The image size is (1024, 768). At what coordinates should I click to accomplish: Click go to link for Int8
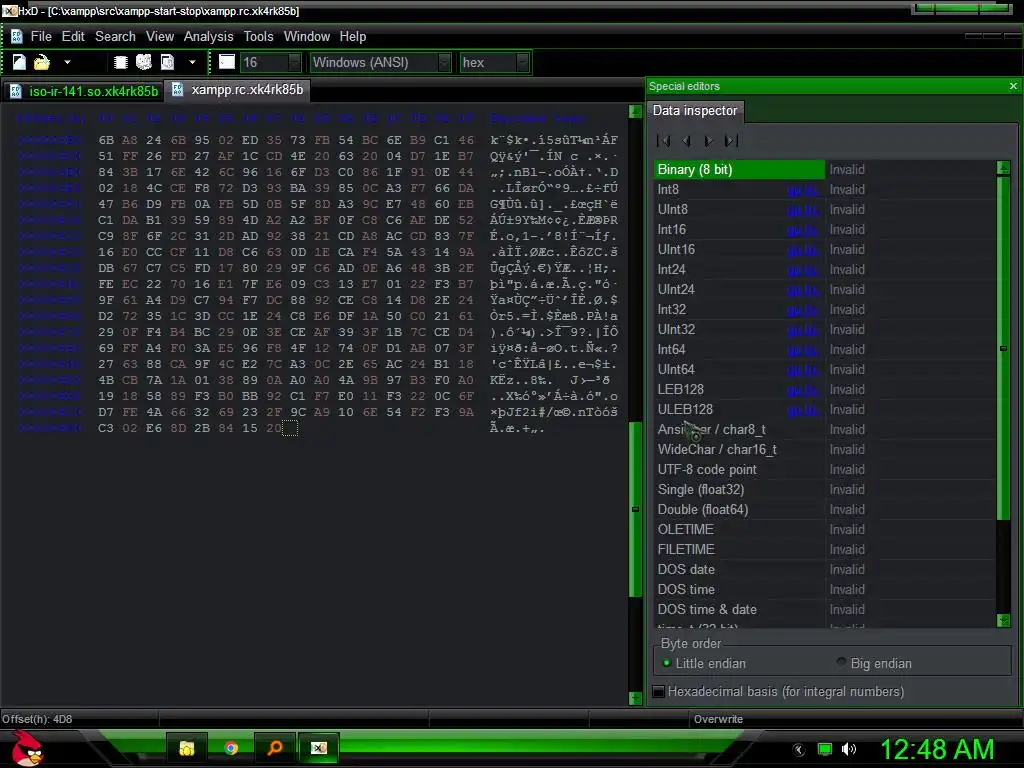(x=802, y=190)
